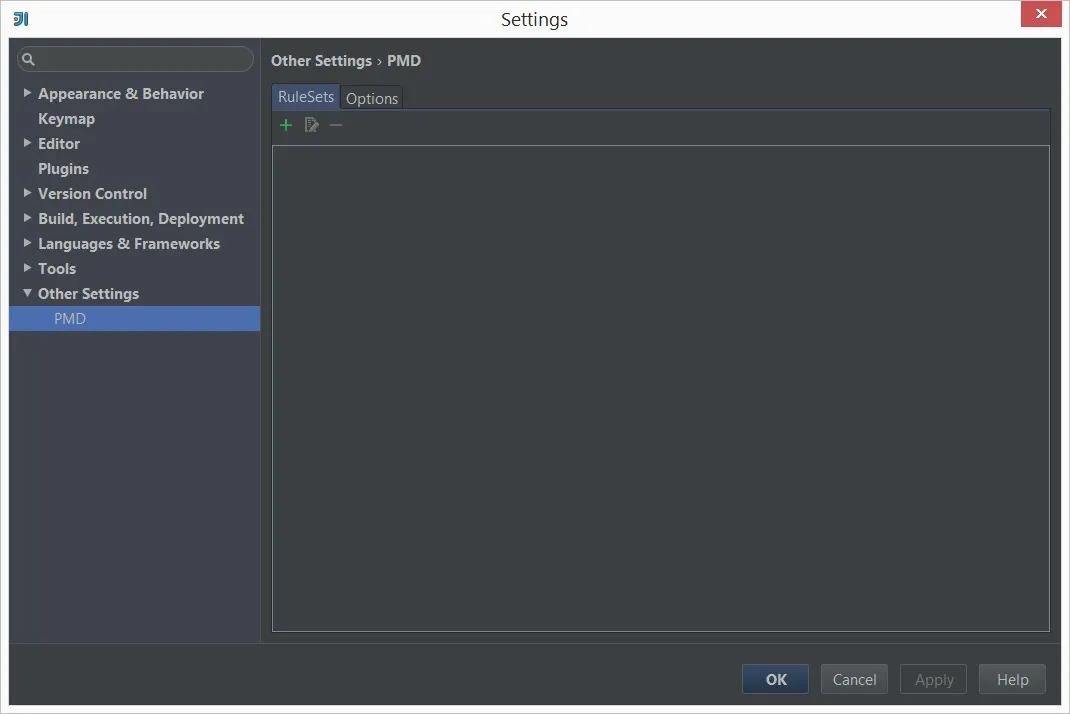Click the Cancel button
Screen dimensions: 1070x714
(x=854, y=679)
